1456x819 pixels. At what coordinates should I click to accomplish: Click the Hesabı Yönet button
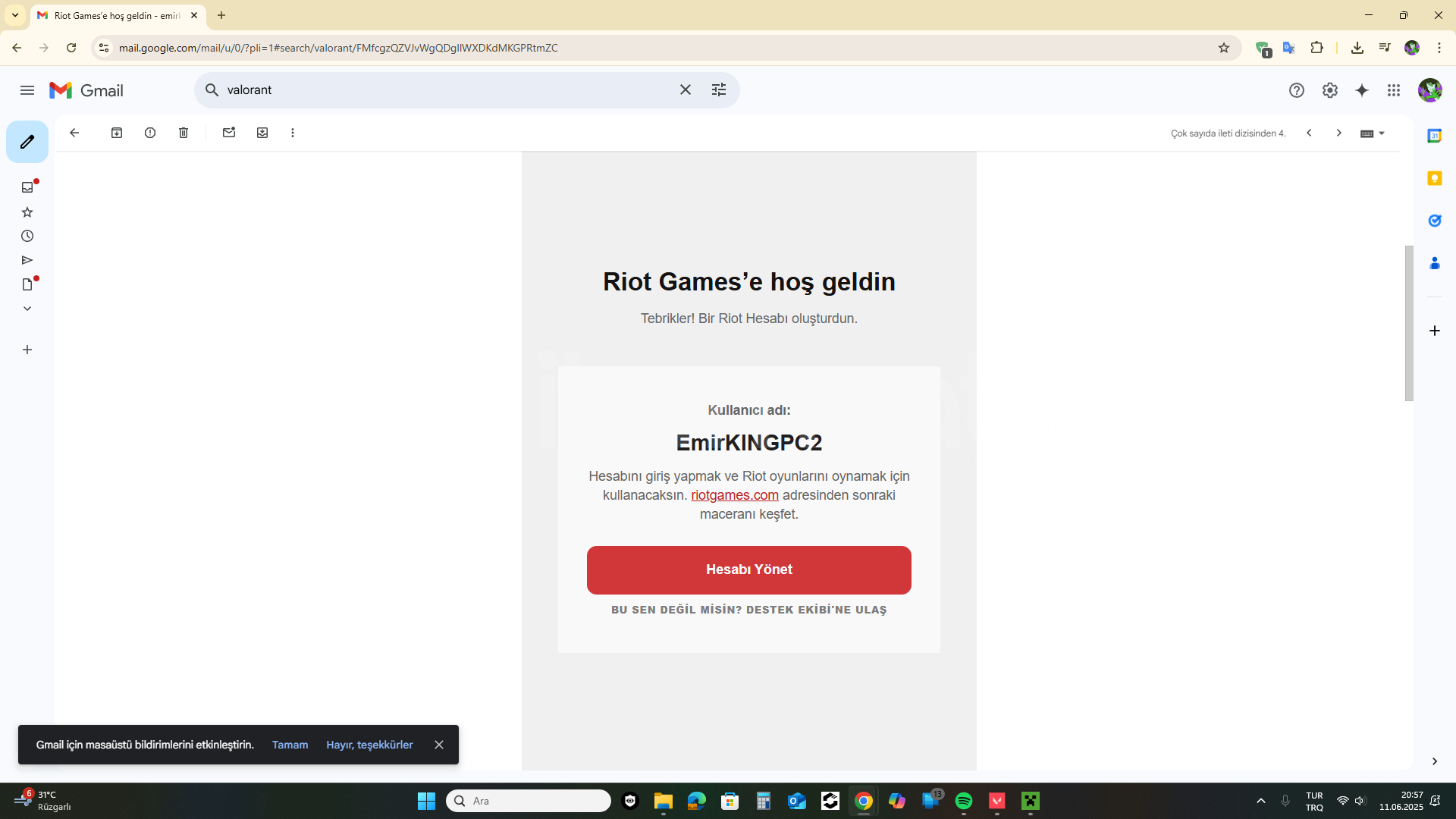[749, 570]
